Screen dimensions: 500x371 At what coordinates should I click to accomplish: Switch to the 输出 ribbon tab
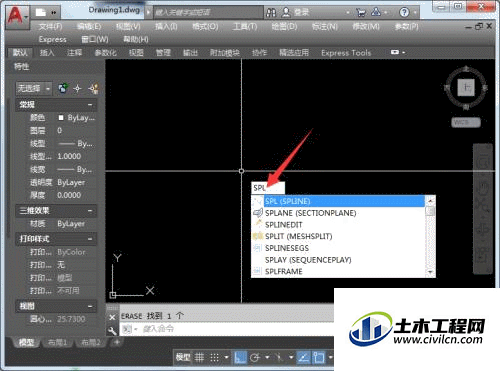click(x=190, y=53)
